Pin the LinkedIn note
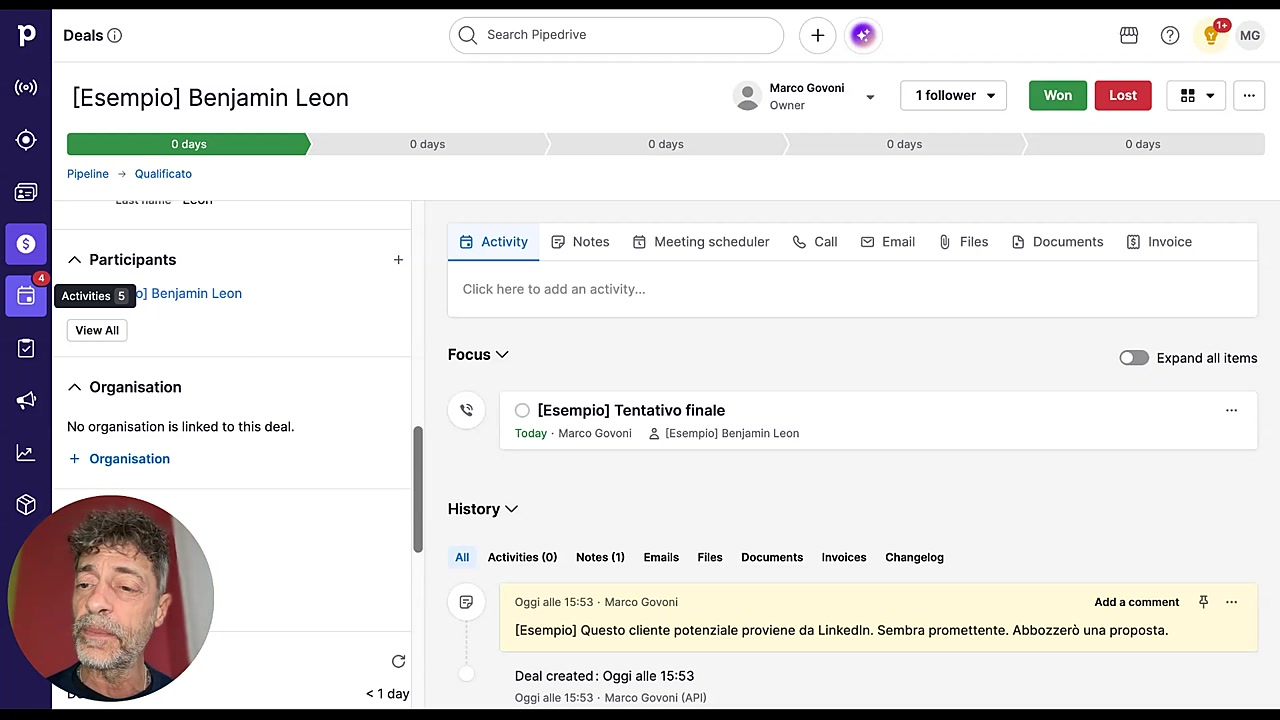Viewport: 1280px width, 720px height. pos(1203,602)
